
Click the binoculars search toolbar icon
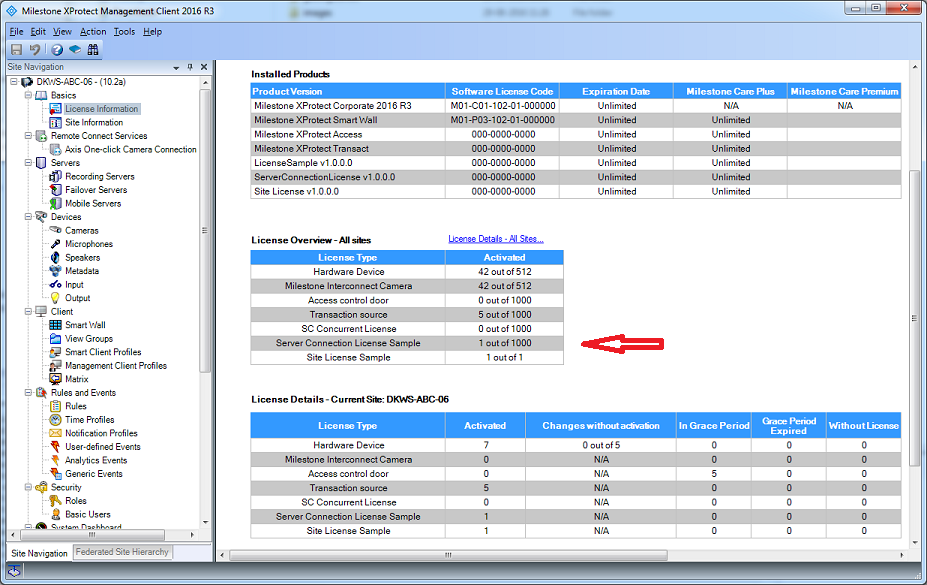point(93,49)
